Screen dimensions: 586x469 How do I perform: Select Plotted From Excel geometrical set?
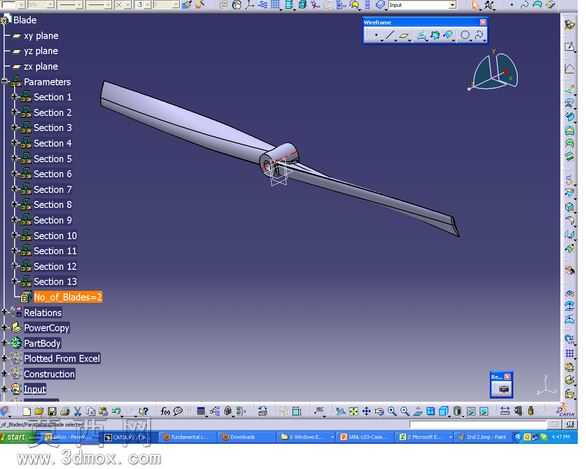(x=62, y=358)
